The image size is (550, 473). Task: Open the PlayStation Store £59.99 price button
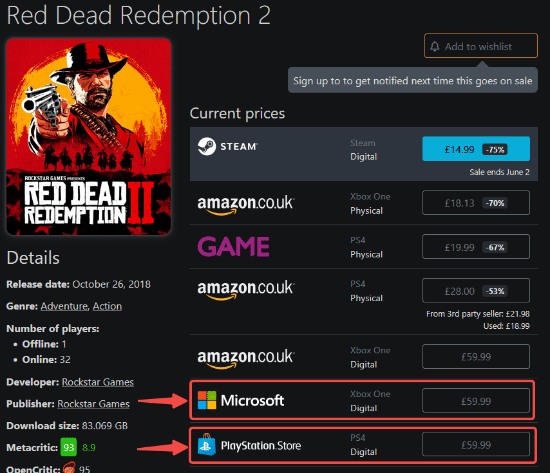tap(476, 445)
